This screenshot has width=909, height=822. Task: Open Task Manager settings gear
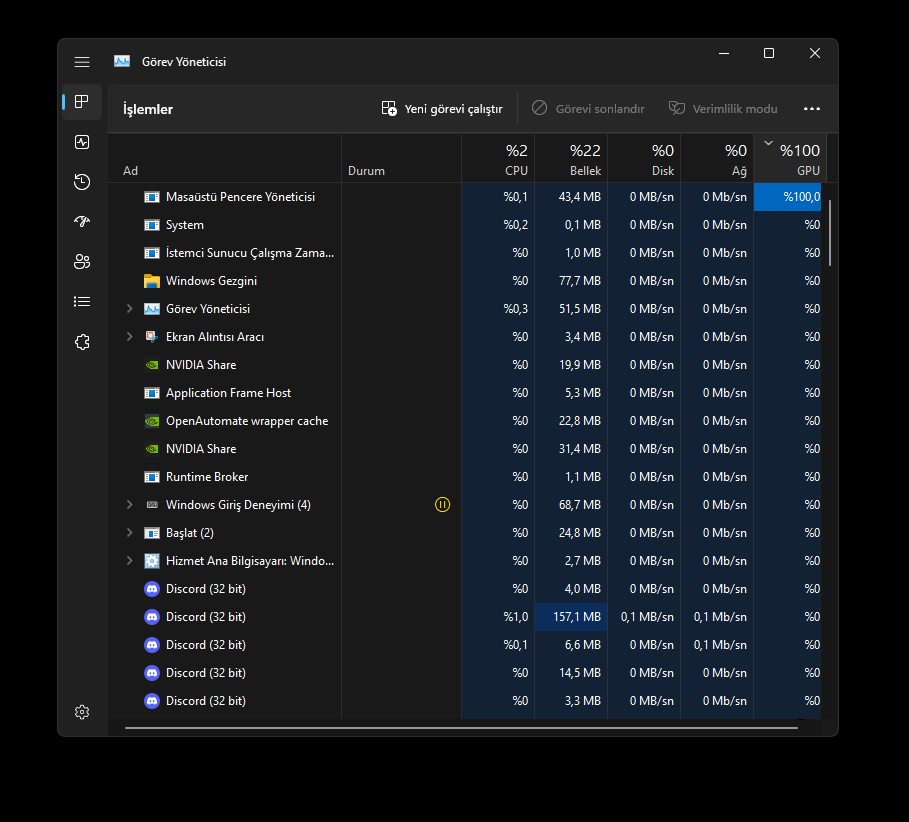point(82,712)
